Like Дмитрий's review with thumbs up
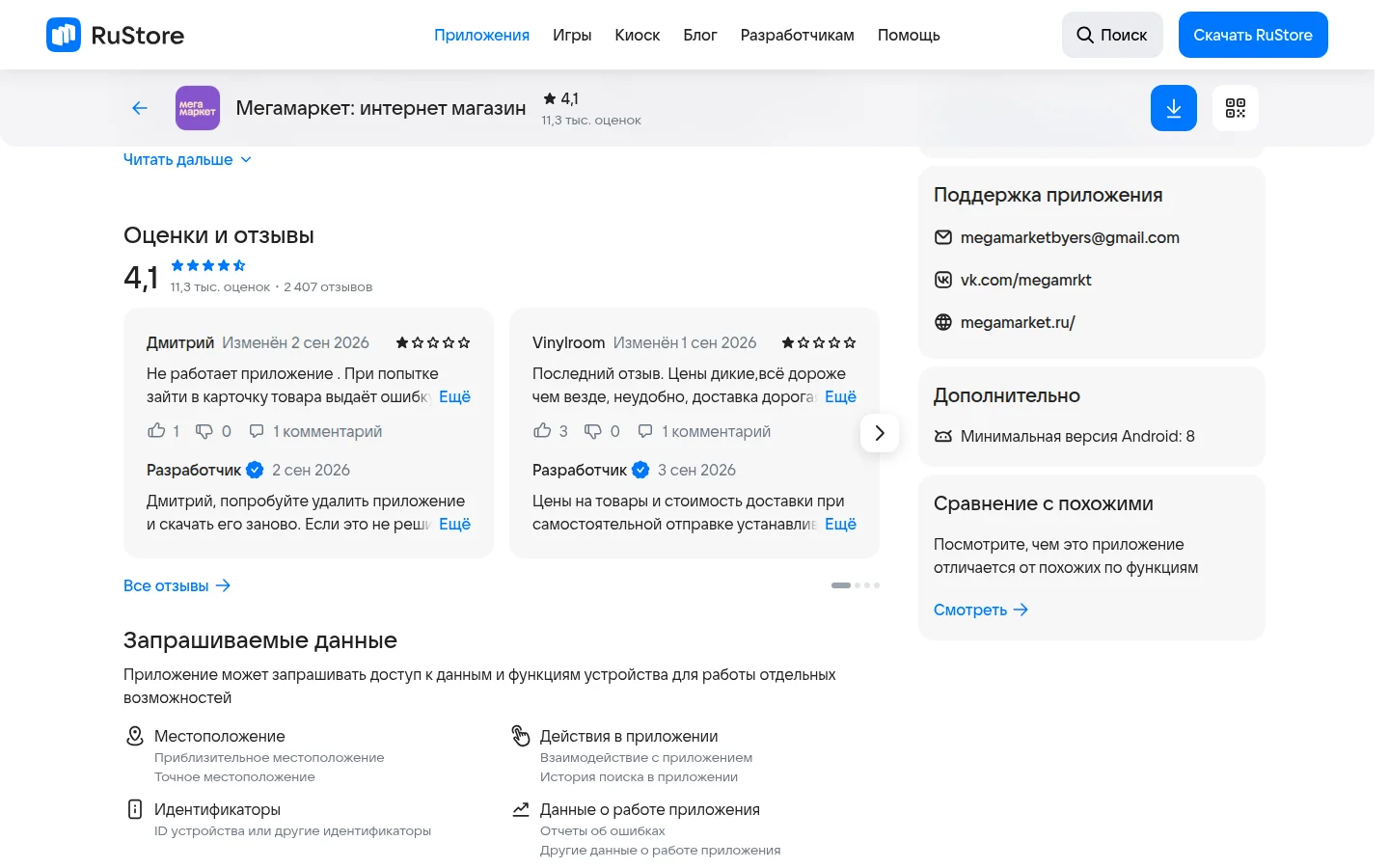 pyautogui.click(x=156, y=431)
